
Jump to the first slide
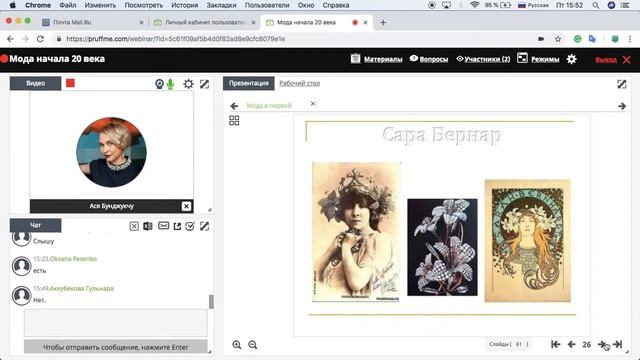[556, 344]
